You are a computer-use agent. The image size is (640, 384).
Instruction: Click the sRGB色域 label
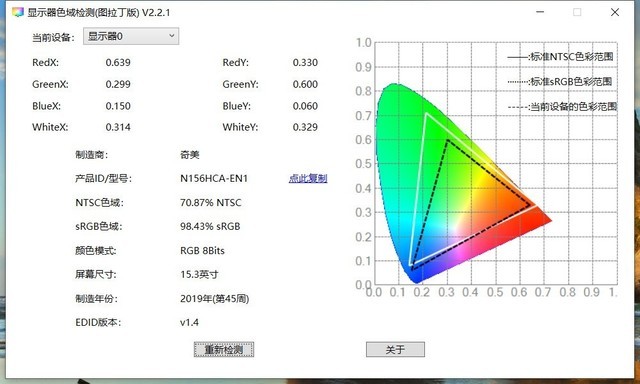(98, 226)
